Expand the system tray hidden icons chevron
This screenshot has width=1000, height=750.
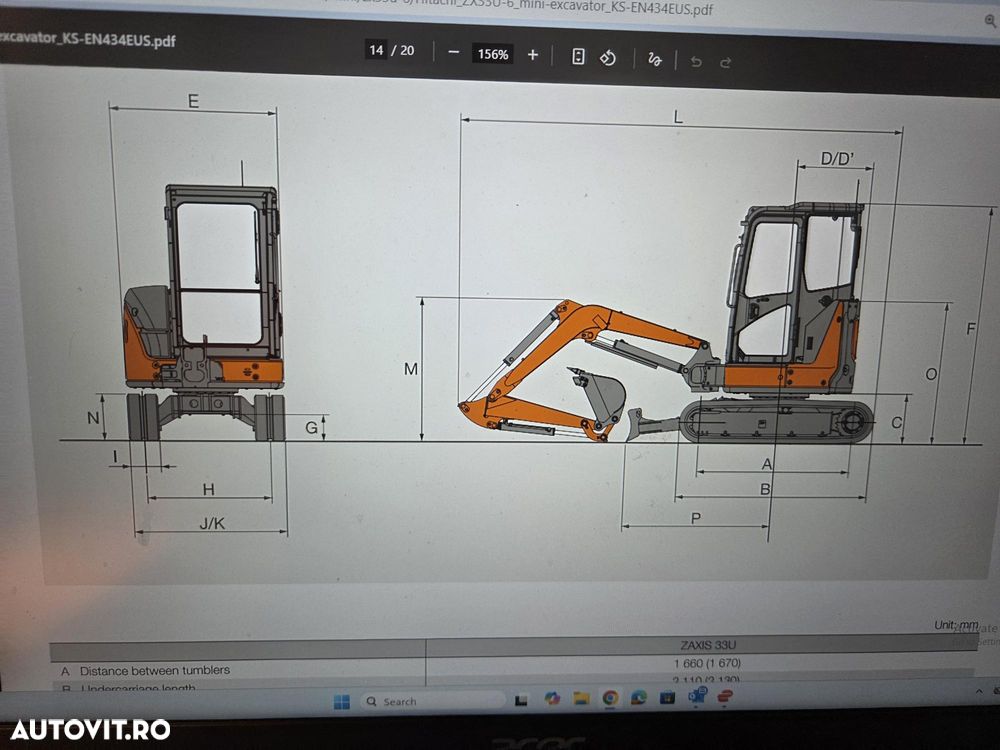[979, 691]
